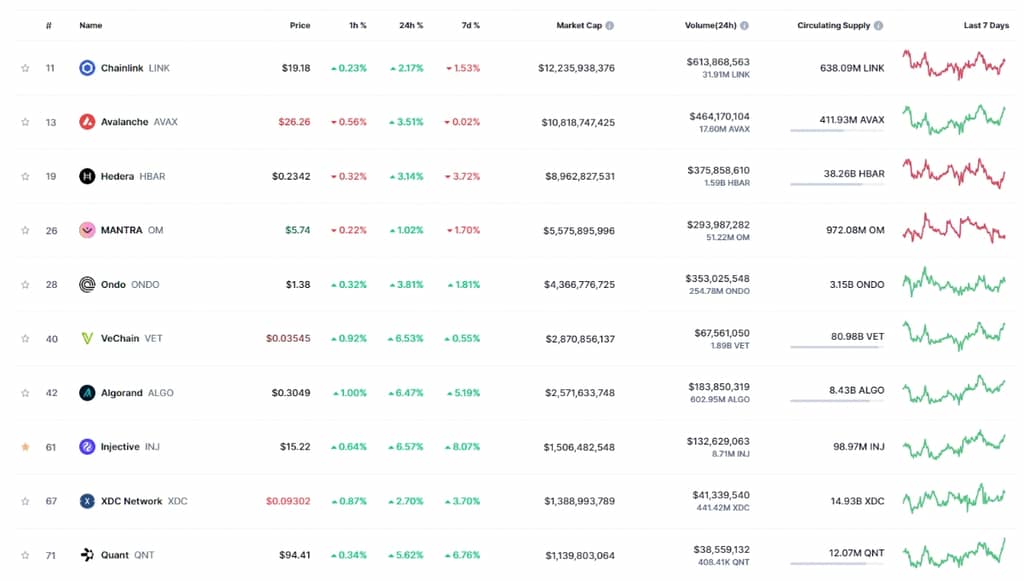Image resolution: width=1024 pixels, height=581 pixels.
Task: Open the XDC Network coin link
Action: tap(129, 501)
